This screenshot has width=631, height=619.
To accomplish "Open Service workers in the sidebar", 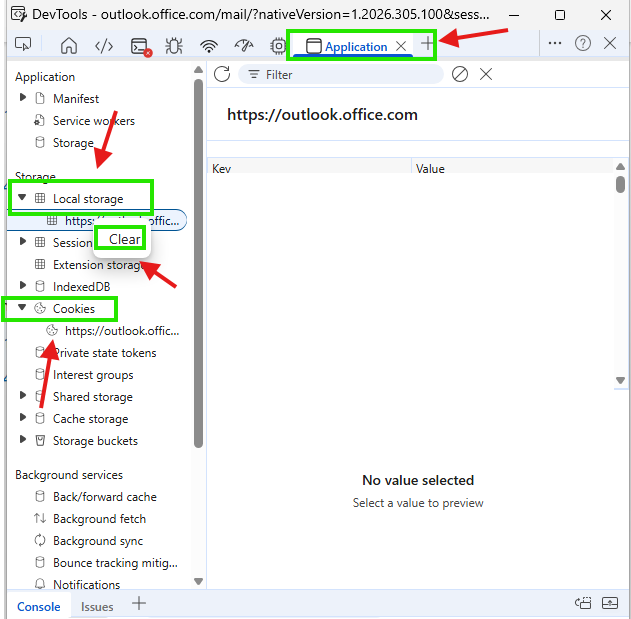I will (x=94, y=121).
